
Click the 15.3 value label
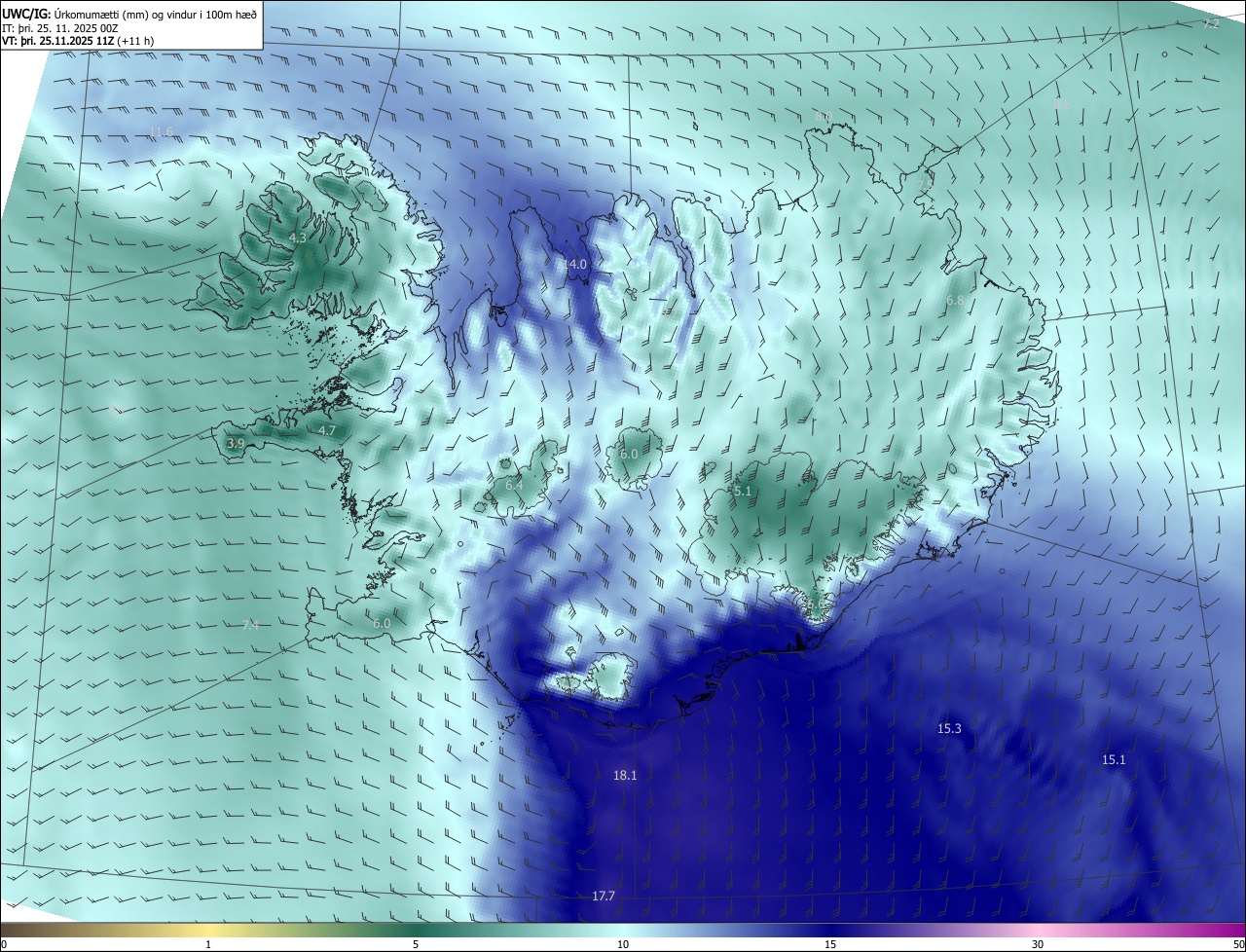click(x=949, y=728)
